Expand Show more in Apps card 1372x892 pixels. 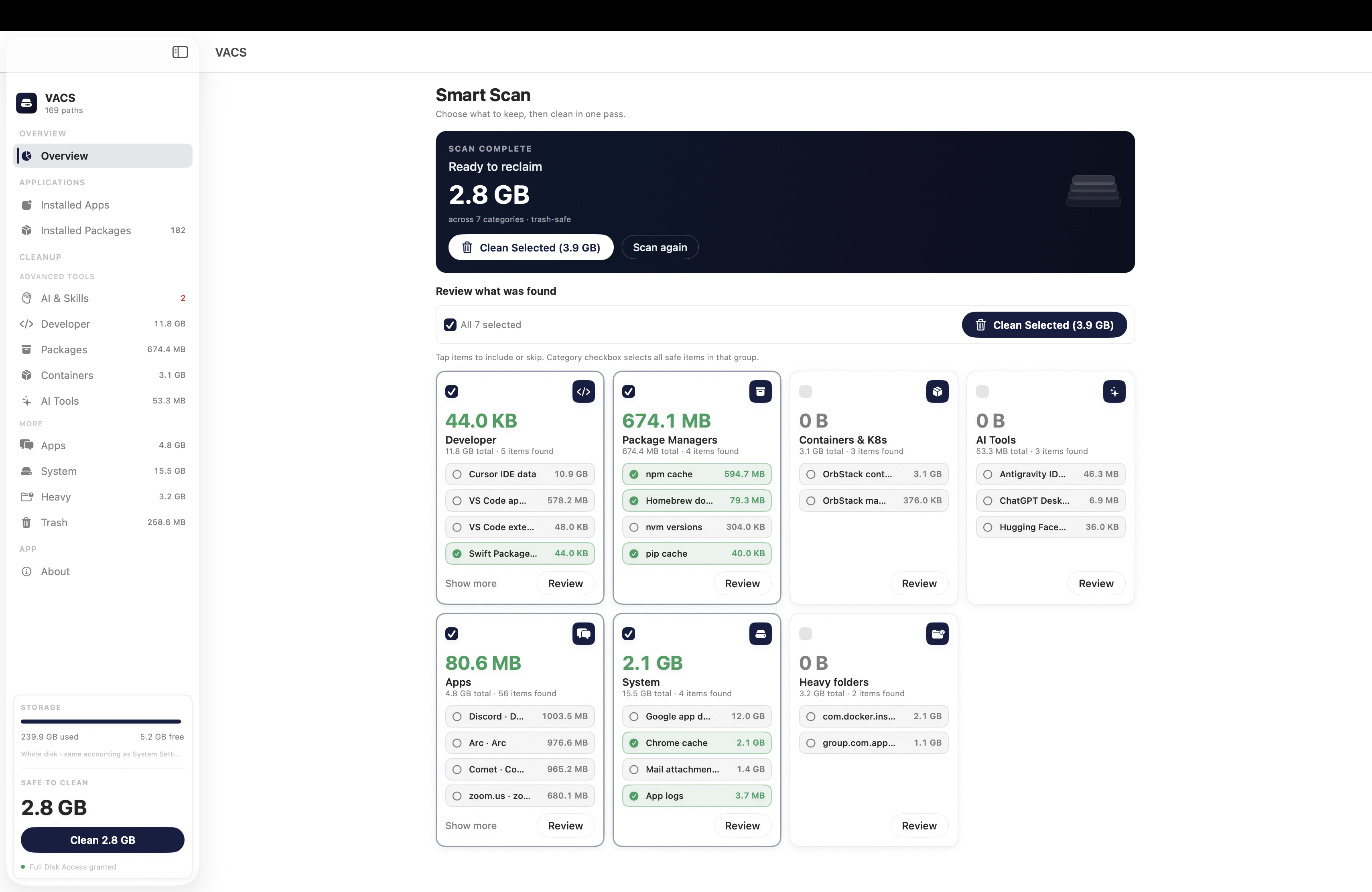[471, 826]
